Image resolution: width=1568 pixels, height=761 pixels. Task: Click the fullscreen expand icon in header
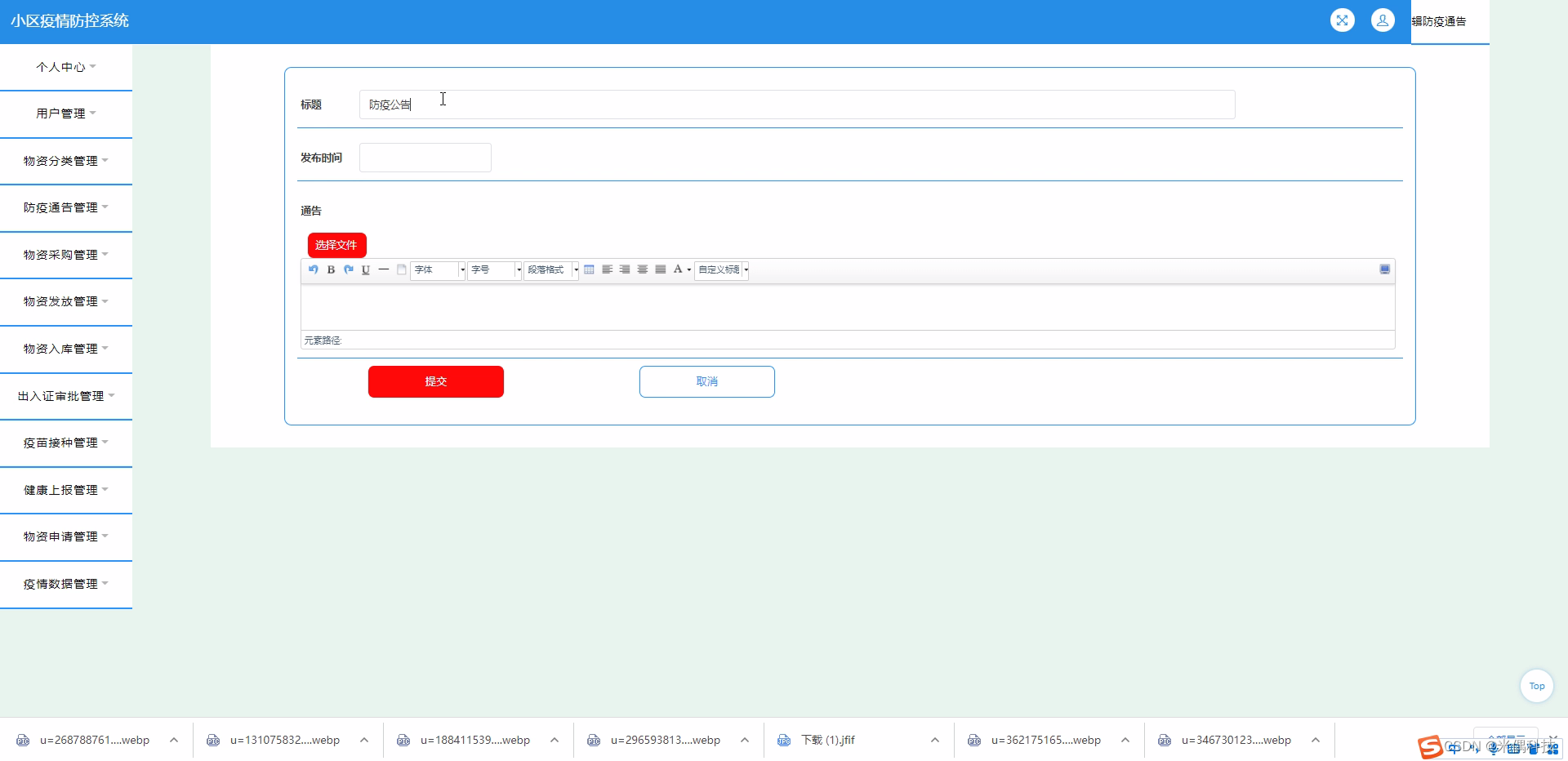pyautogui.click(x=1342, y=20)
